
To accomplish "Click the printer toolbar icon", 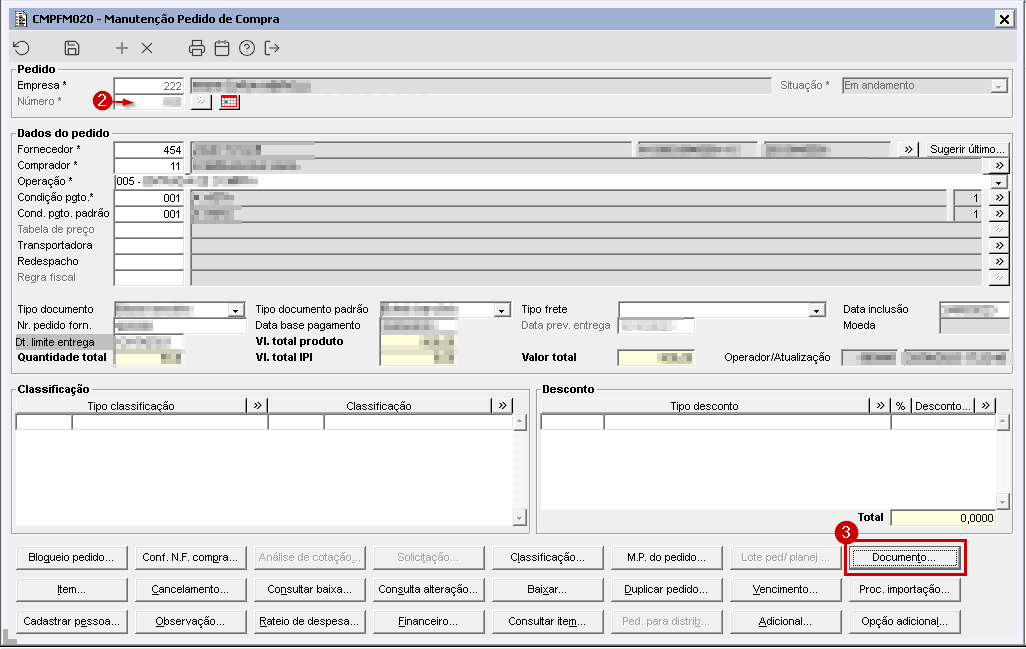I will tap(196, 48).
